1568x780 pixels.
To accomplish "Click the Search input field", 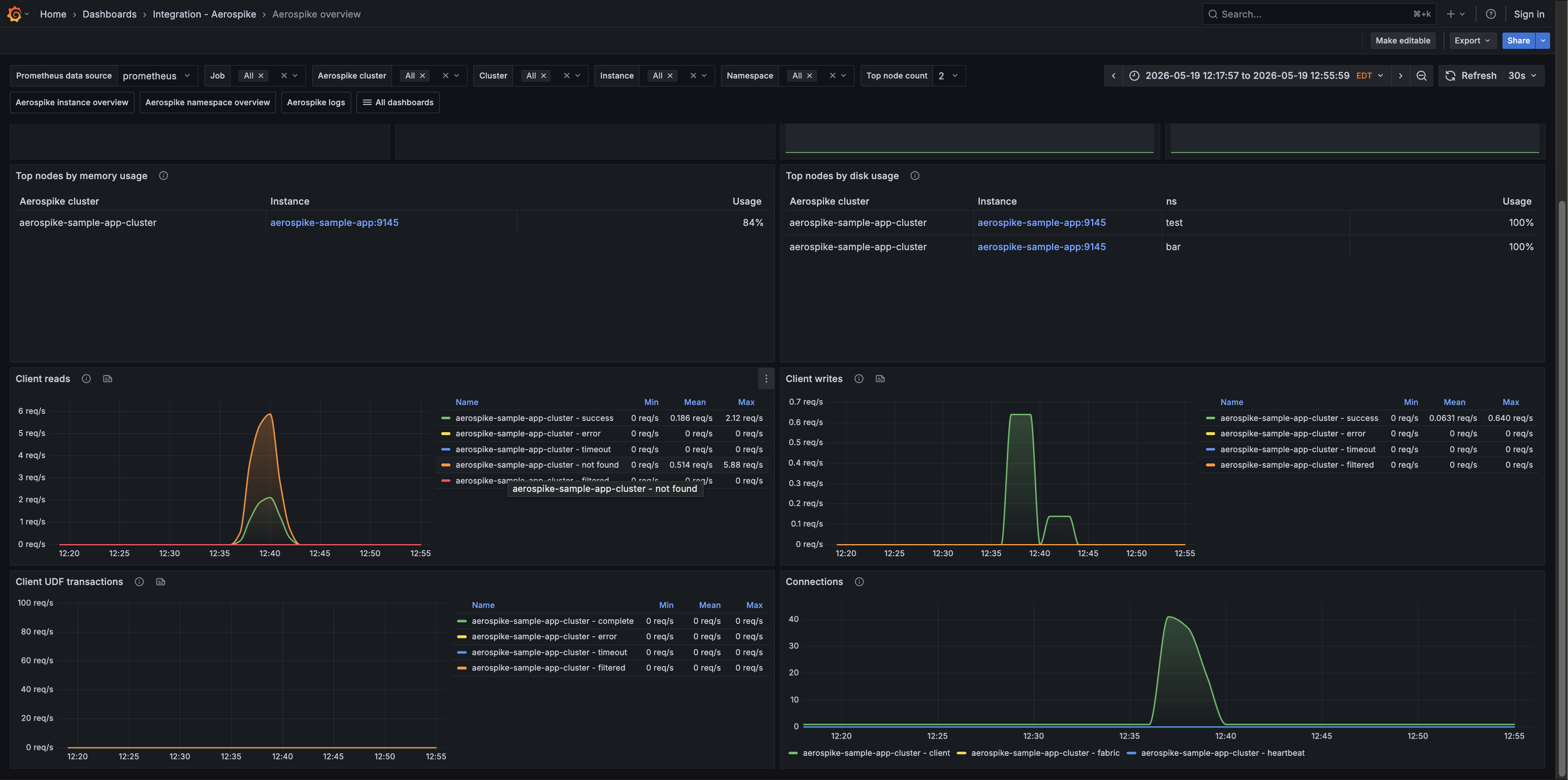I will [x=1318, y=14].
